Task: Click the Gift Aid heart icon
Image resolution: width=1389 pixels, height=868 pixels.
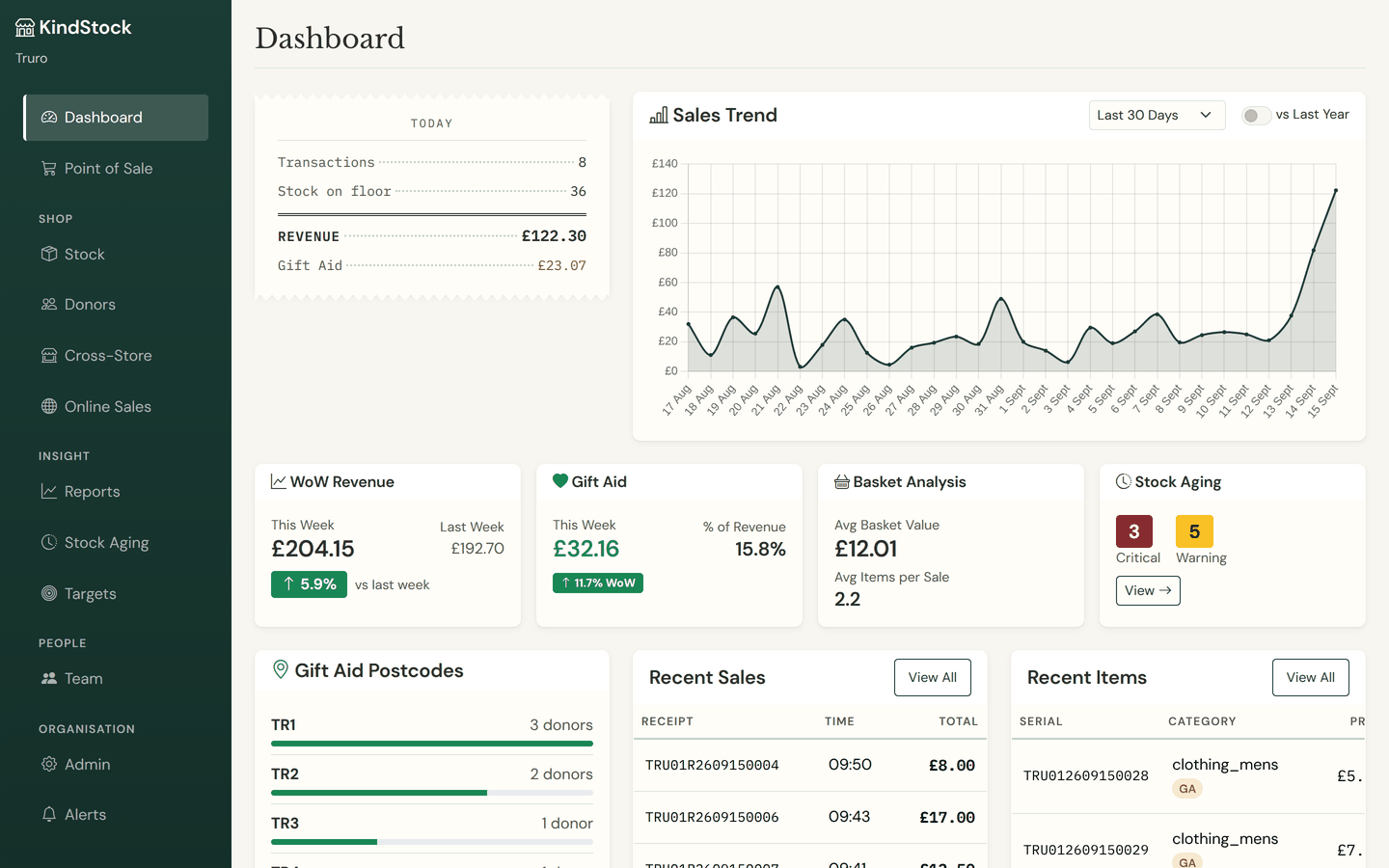Action: [x=560, y=480]
